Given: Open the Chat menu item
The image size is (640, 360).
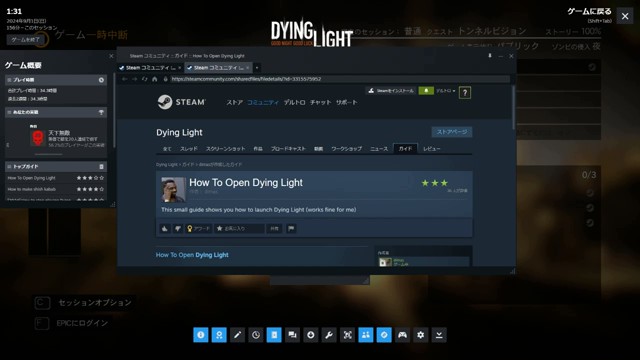Looking at the screenshot, I should tap(320, 102).
